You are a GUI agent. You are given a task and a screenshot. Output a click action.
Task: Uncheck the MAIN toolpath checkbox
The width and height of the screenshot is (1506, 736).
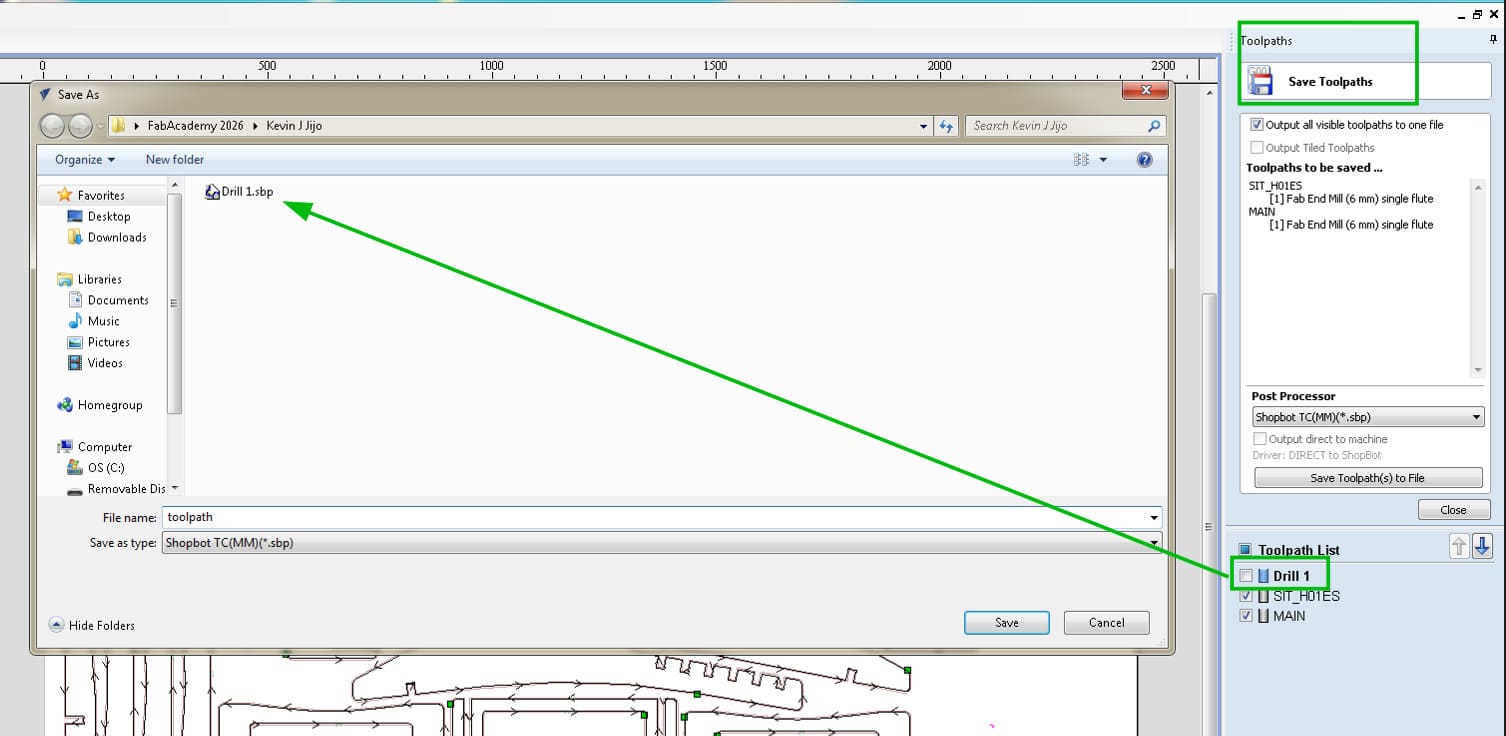pos(1246,616)
